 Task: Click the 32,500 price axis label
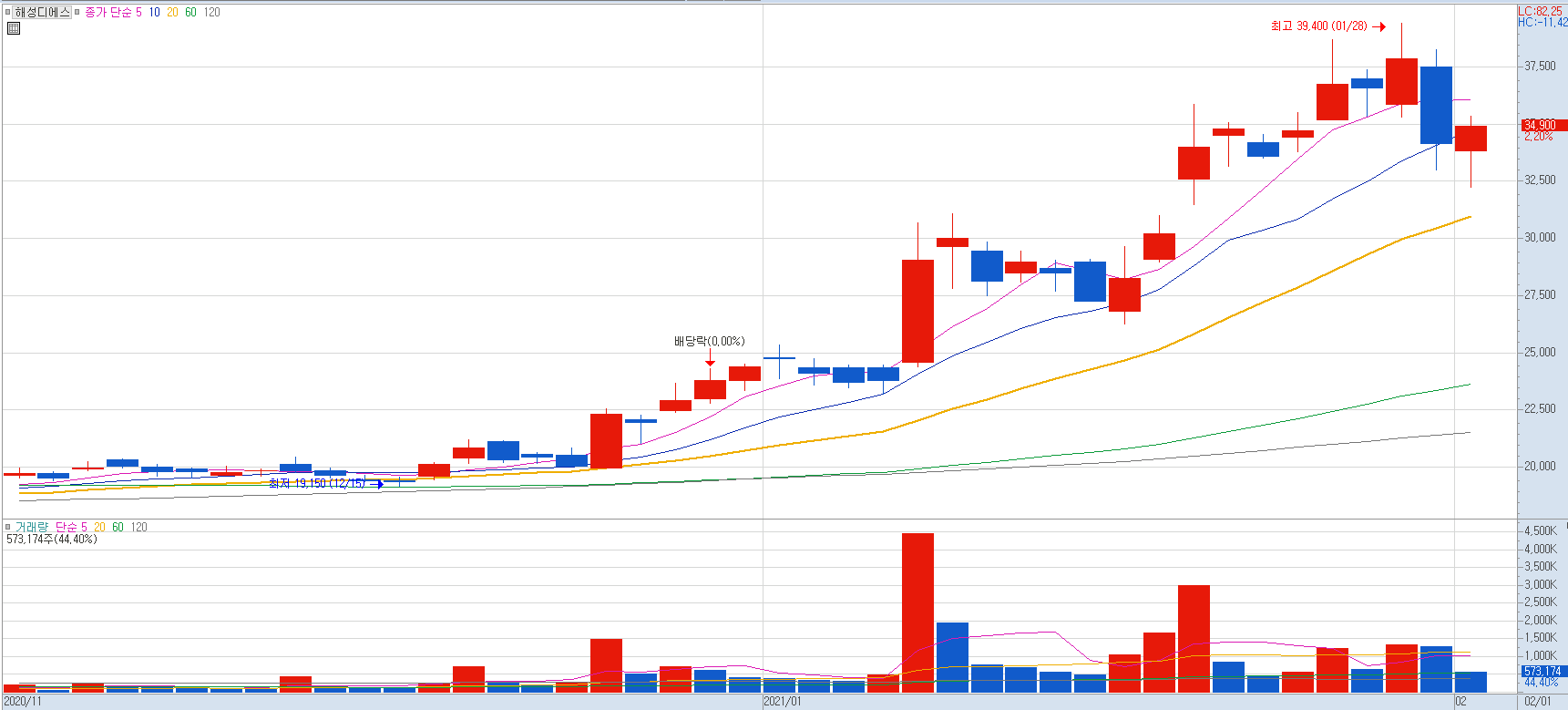coord(1540,180)
